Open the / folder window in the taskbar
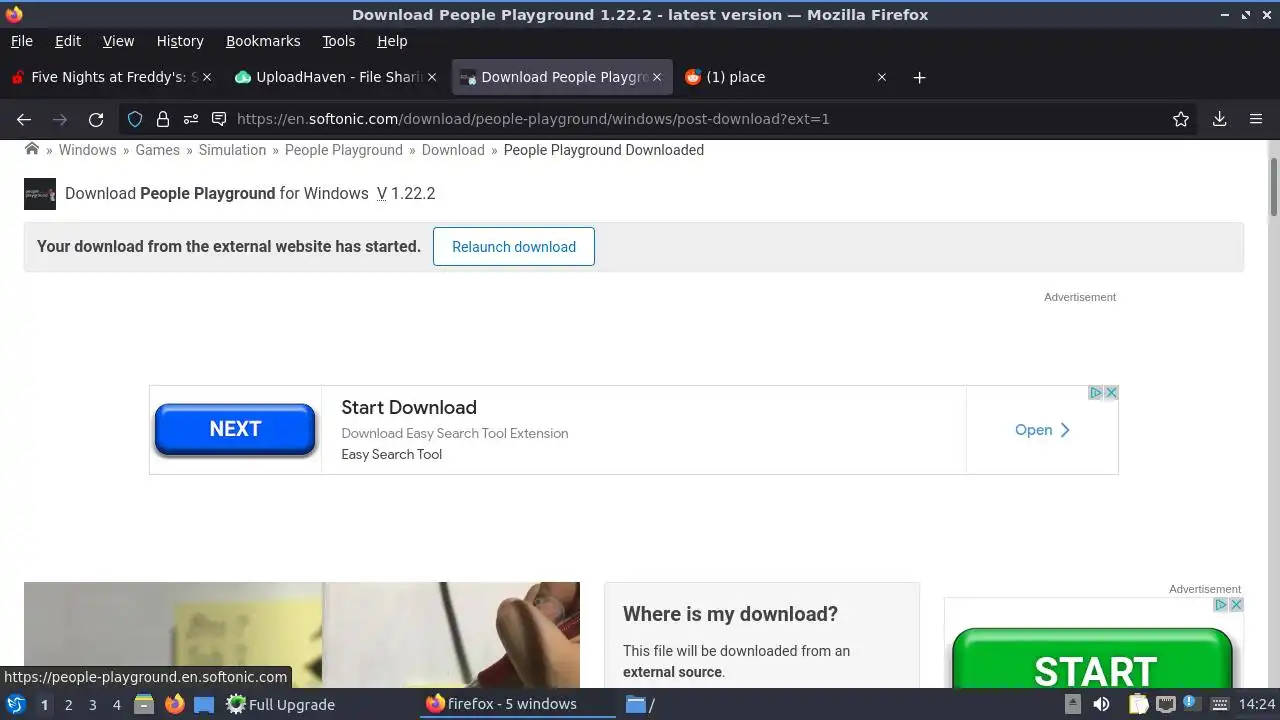 pos(640,704)
